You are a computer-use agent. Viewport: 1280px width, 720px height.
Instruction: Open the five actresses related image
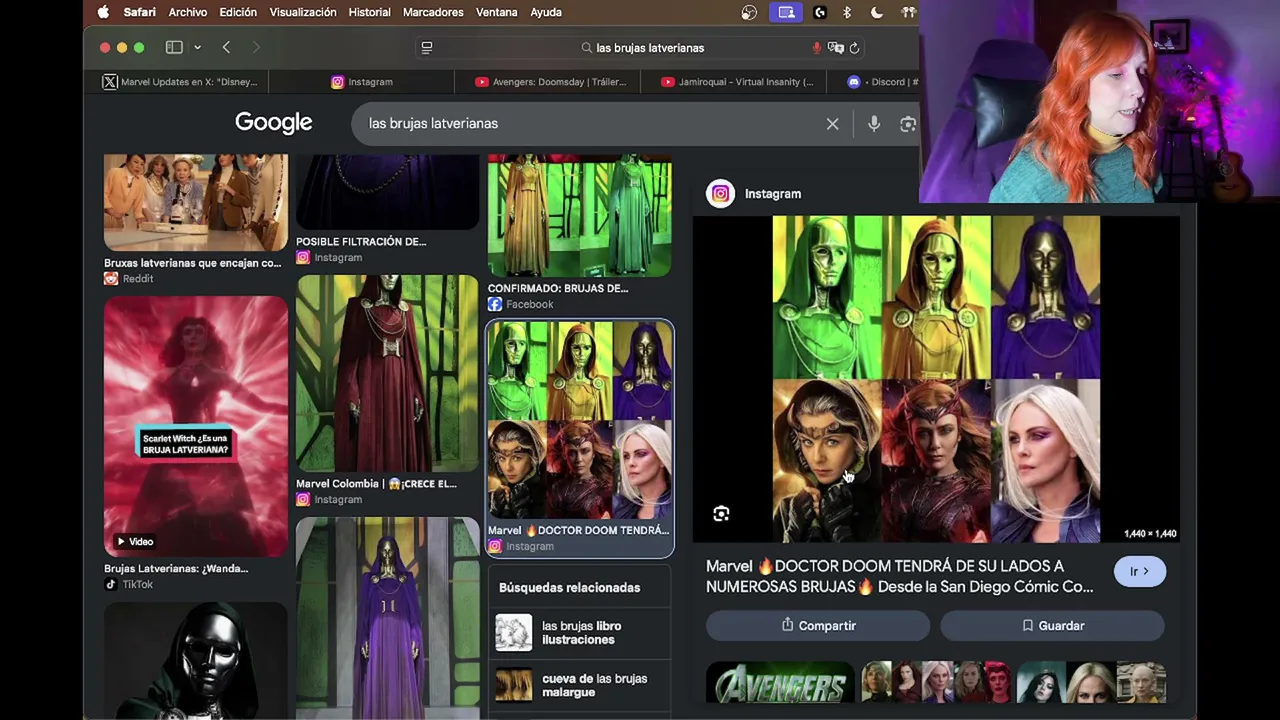click(935, 683)
